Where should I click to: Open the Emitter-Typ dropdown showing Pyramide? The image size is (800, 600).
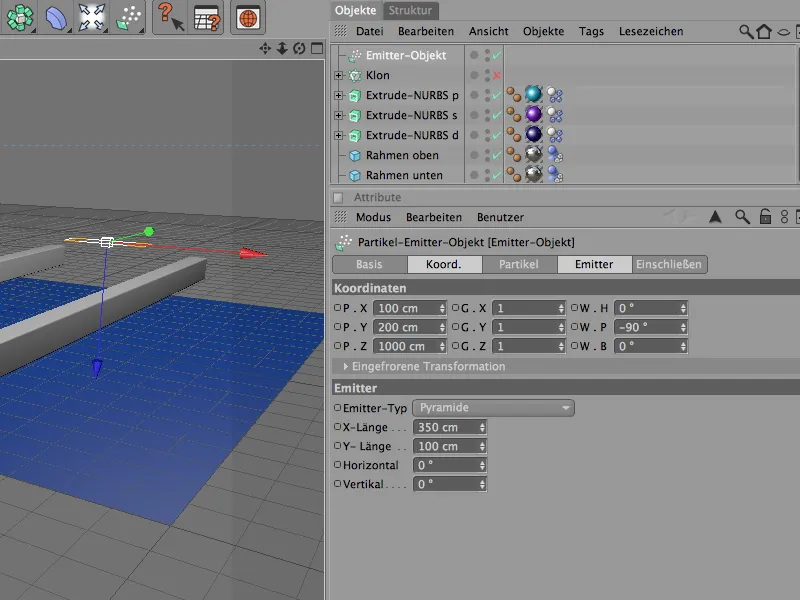point(494,408)
